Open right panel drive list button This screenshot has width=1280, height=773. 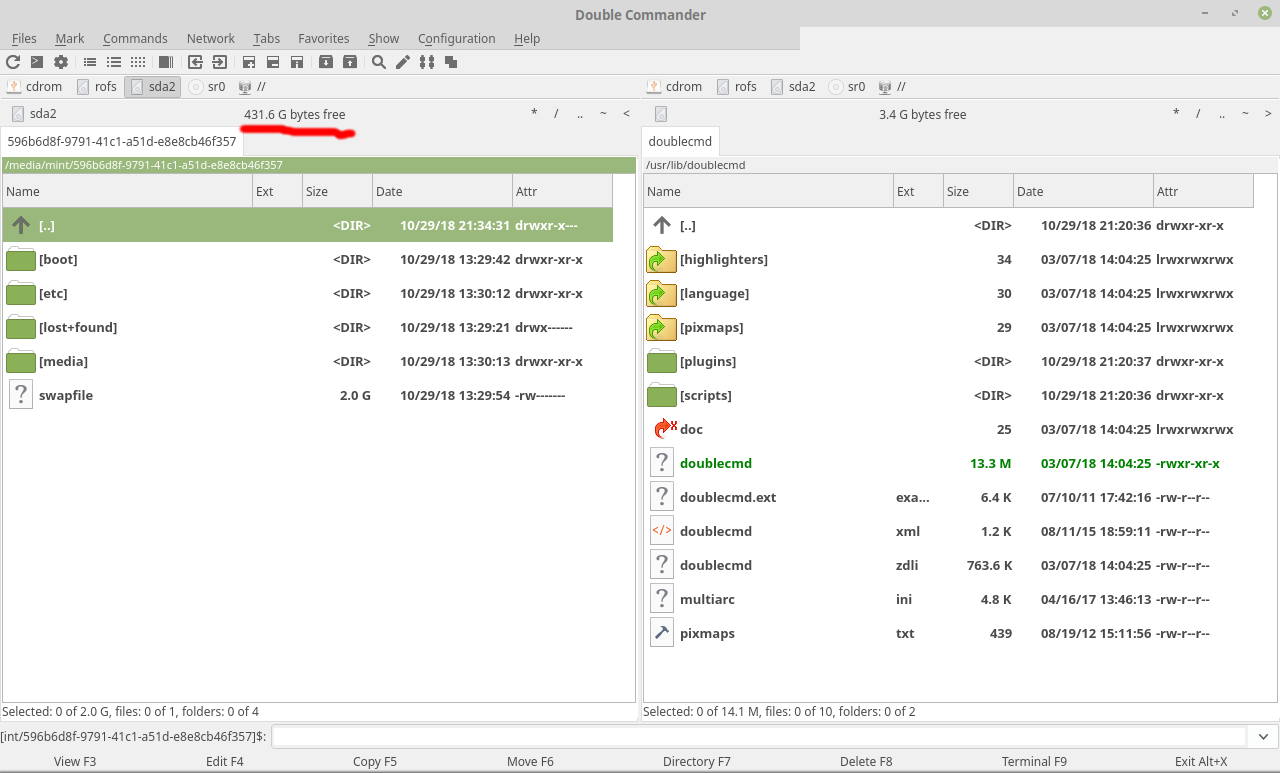(x=660, y=114)
